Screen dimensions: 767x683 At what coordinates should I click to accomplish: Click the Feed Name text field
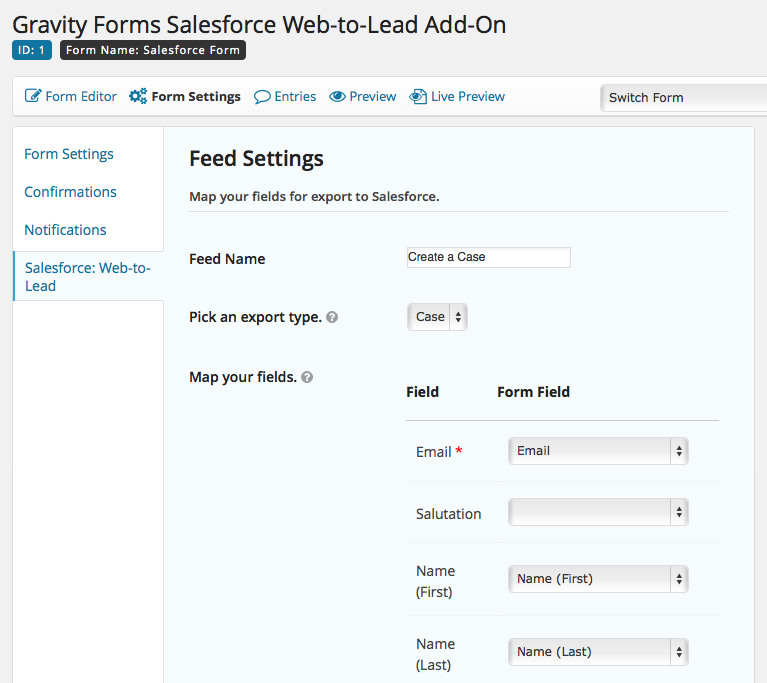(x=488, y=258)
